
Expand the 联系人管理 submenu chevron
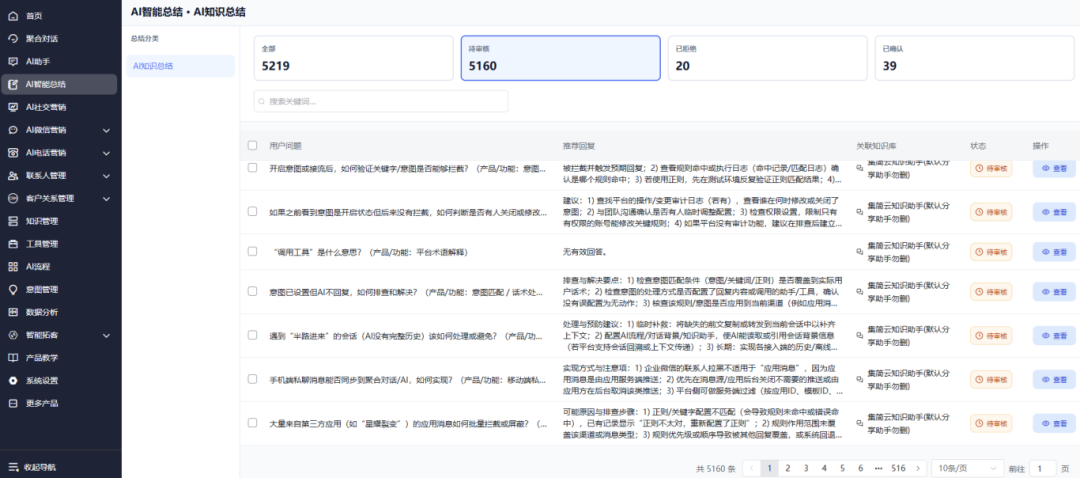tap(106, 176)
